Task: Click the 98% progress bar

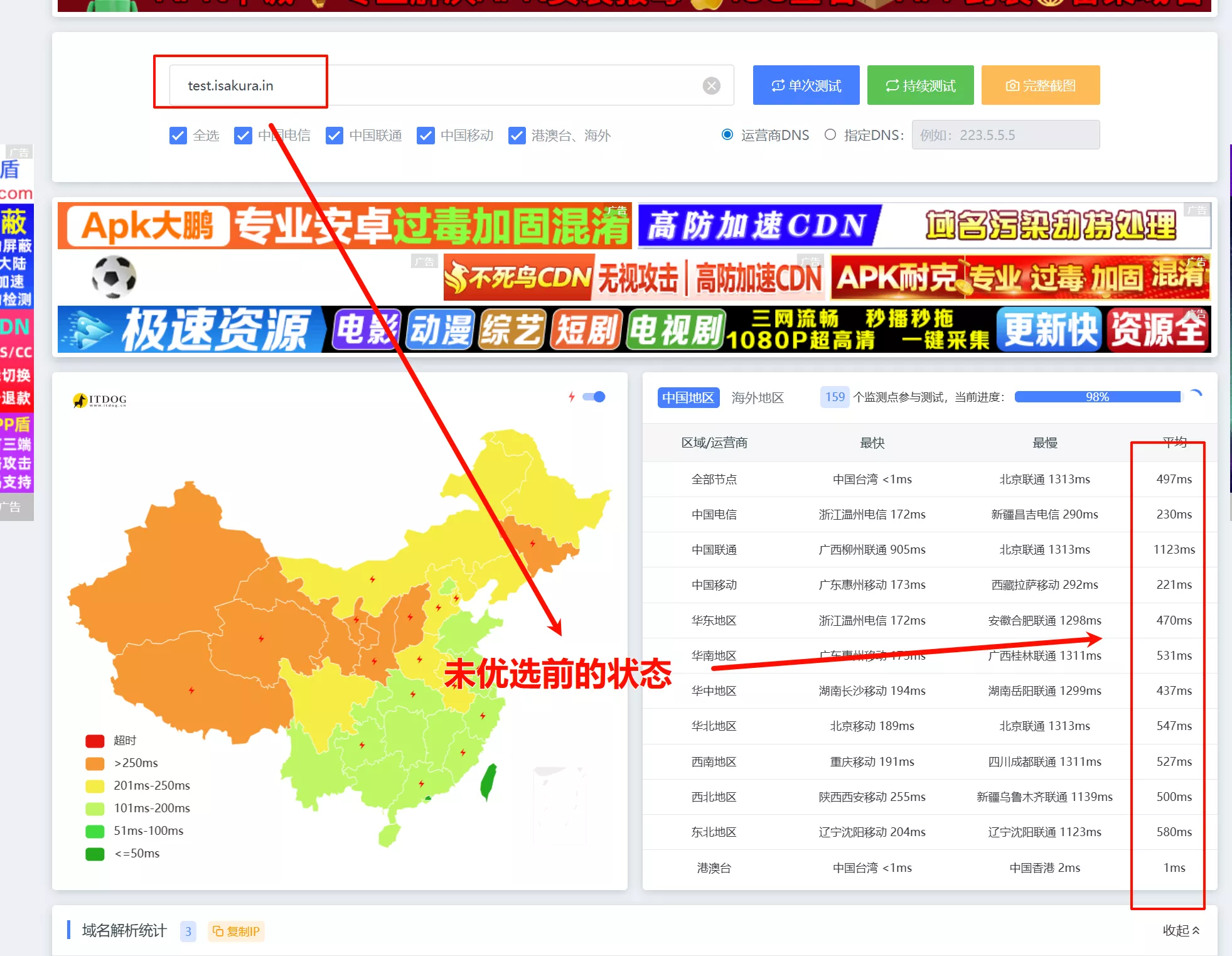Action: (x=1098, y=397)
